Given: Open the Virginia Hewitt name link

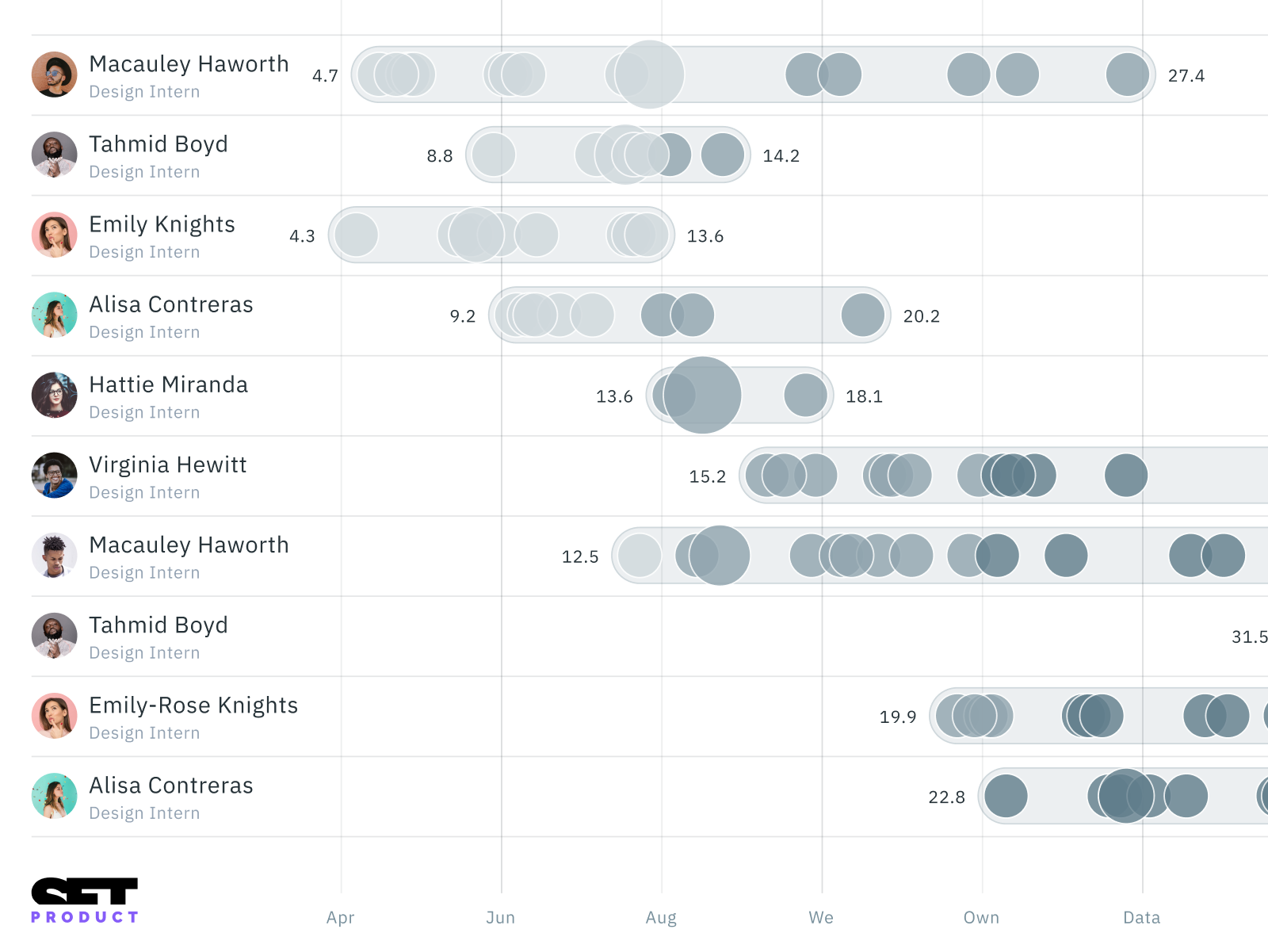Looking at the screenshot, I should 168,465.
